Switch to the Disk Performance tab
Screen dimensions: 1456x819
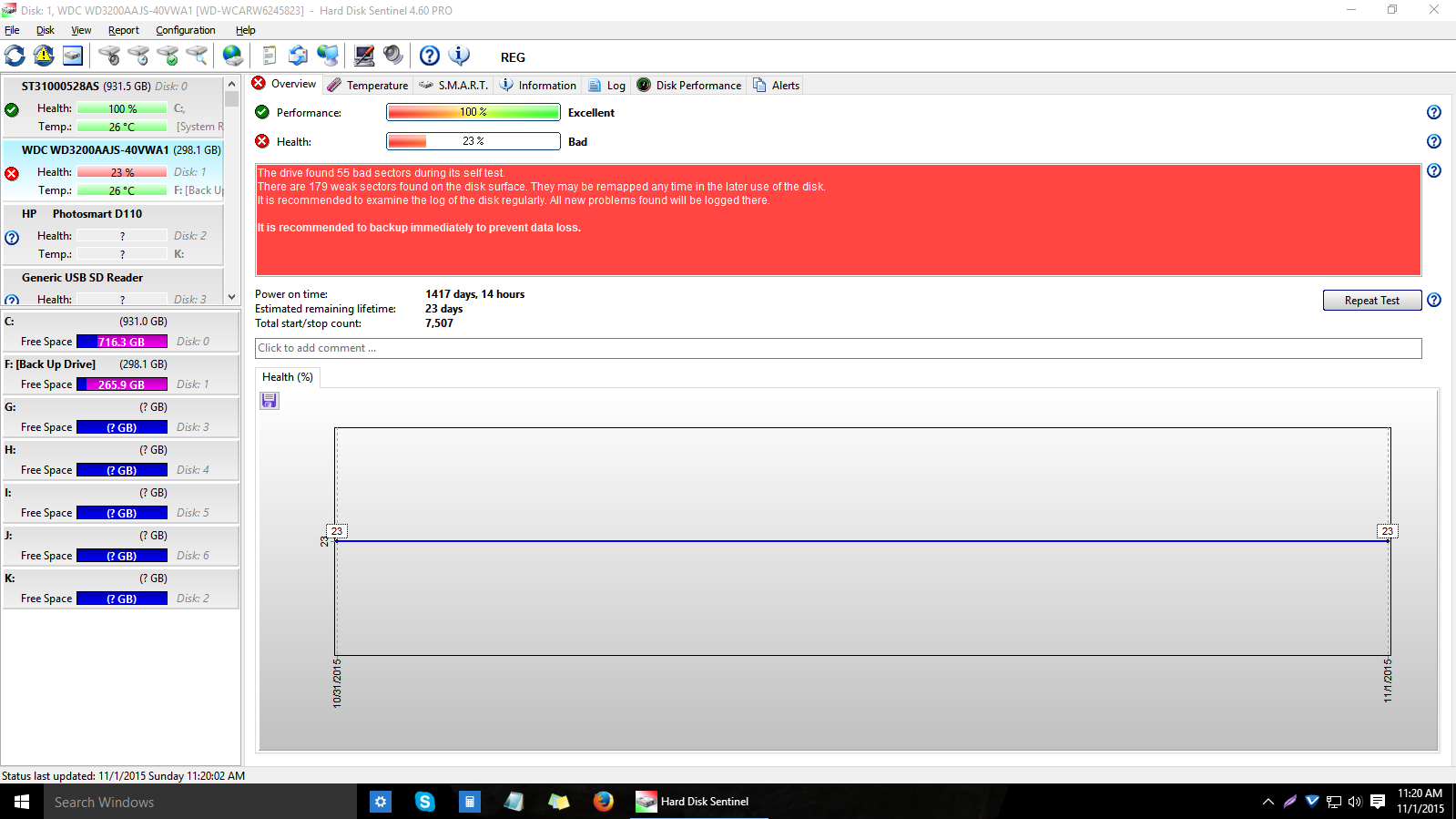(689, 86)
